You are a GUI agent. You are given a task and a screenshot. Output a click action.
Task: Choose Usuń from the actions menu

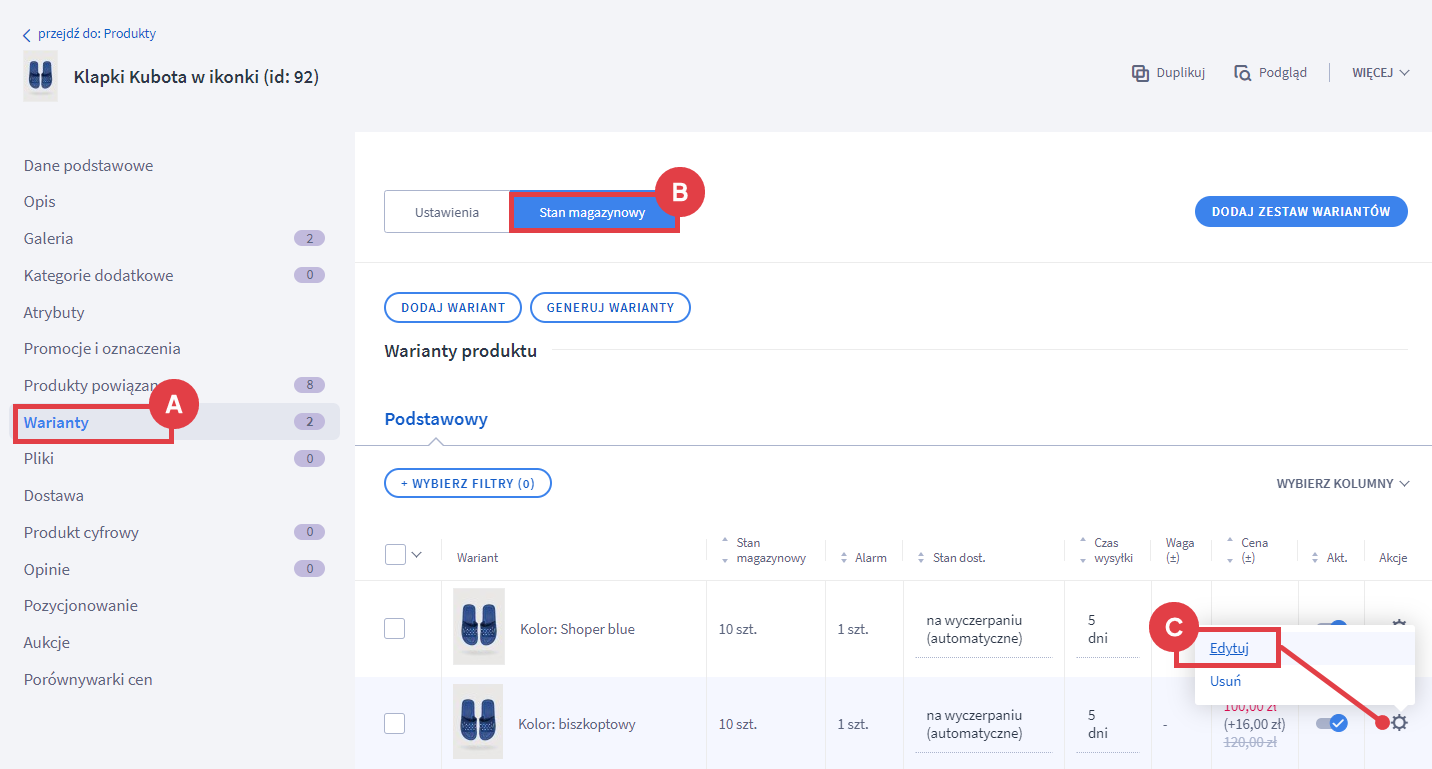[x=1225, y=681]
